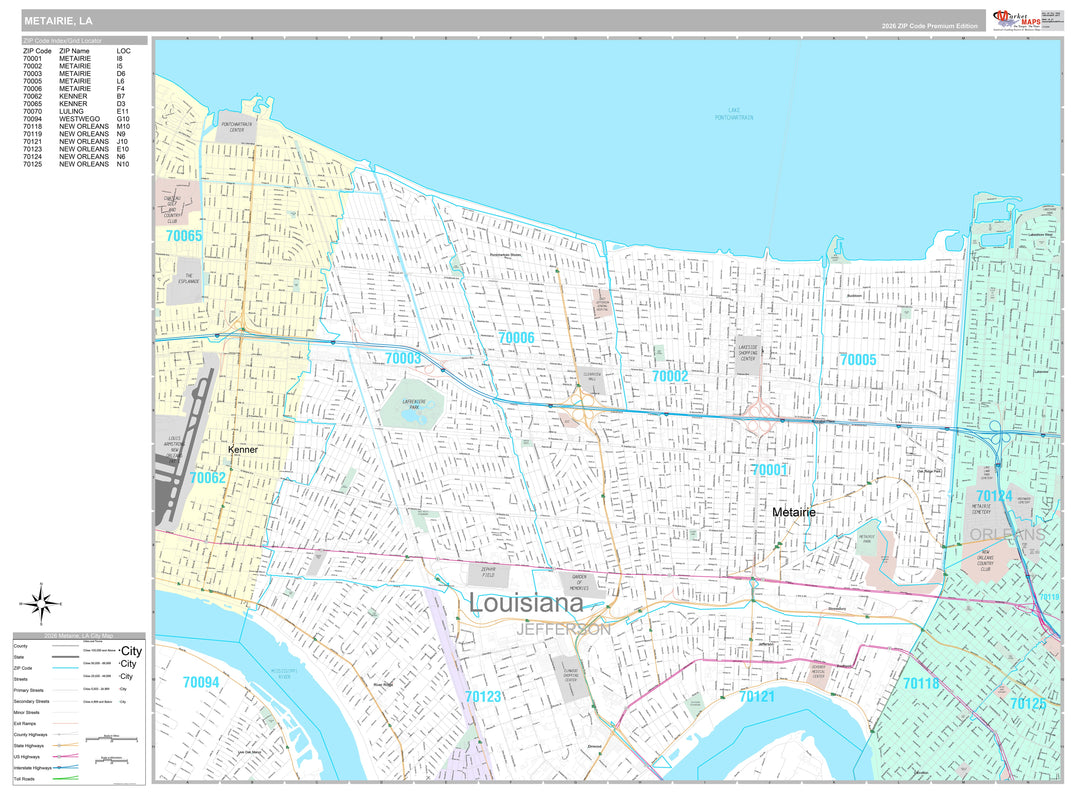Screen dimensions: 1080x795
Task: Select index row 70003 METAIRIE
Action: click(74, 74)
